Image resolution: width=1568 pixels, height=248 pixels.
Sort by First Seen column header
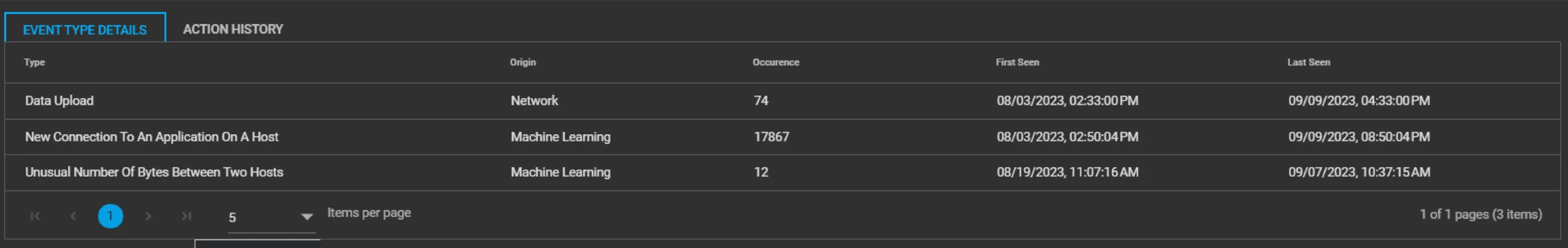coord(1017,62)
